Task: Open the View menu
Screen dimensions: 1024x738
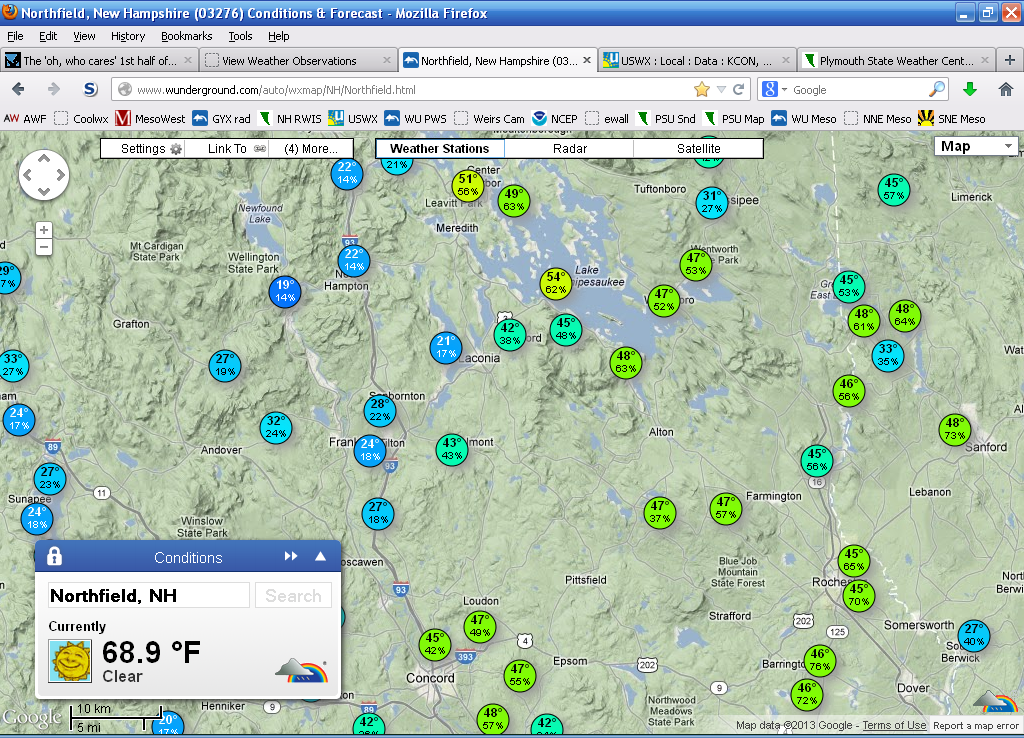Action: pos(84,36)
